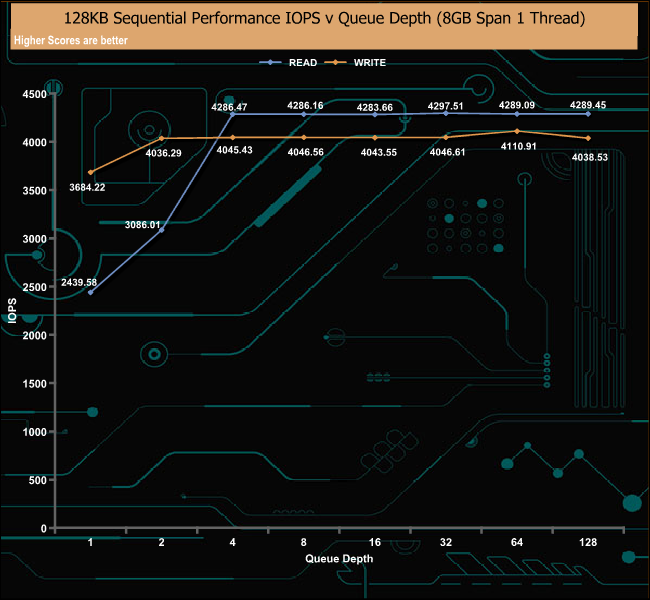
Task: Click the y-axis label 0
Action: [x=44, y=529]
